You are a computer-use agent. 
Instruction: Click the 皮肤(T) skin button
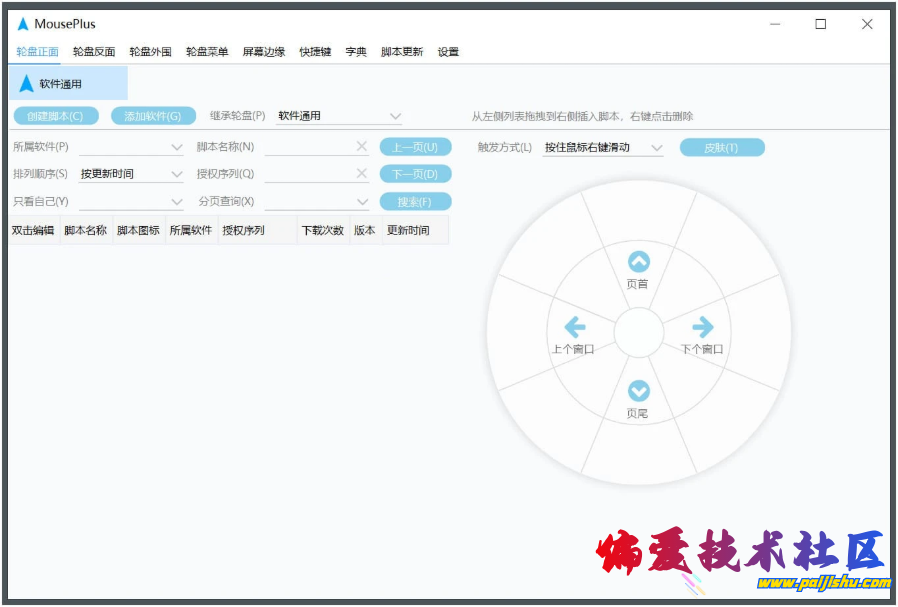point(722,148)
